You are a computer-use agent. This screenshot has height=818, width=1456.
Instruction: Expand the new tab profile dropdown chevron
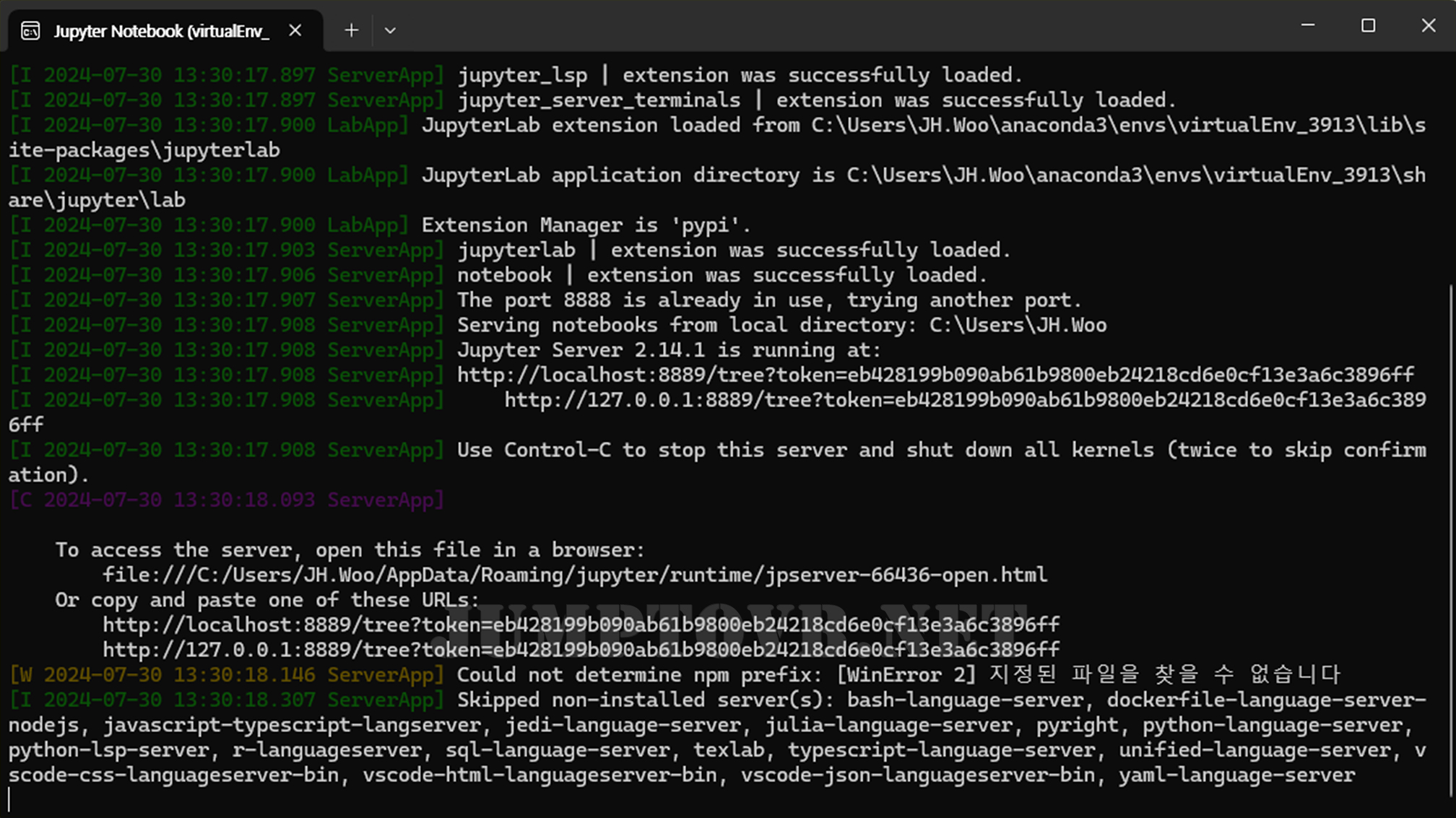[x=390, y=30]
